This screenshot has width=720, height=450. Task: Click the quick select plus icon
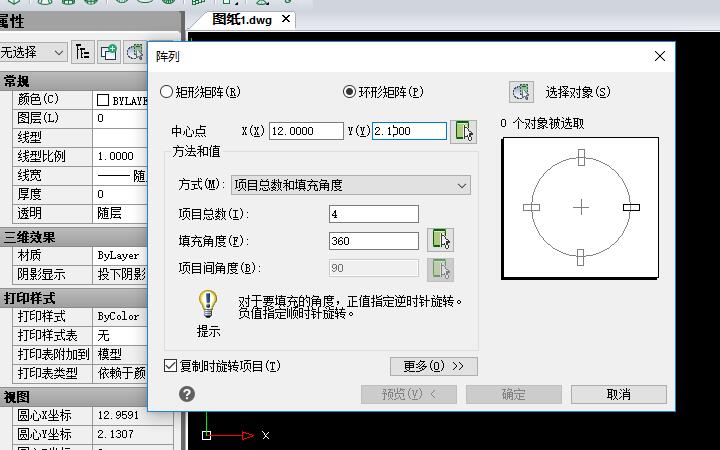(108, 52)
